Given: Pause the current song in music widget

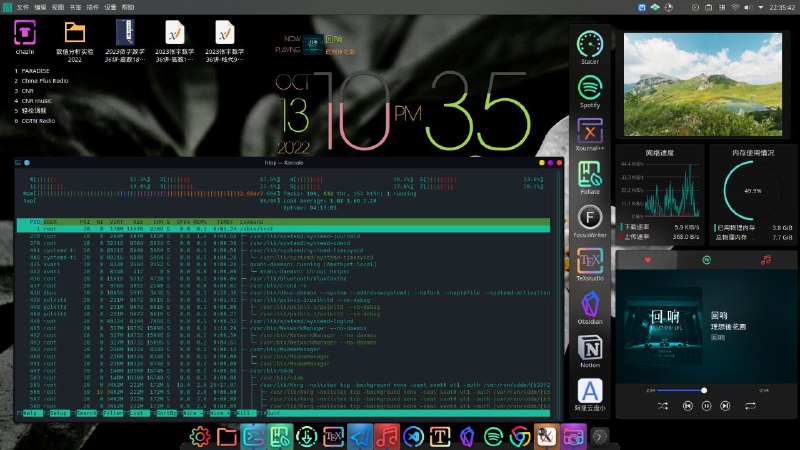Looking at the screenshot, I should [x=707, y=406].
